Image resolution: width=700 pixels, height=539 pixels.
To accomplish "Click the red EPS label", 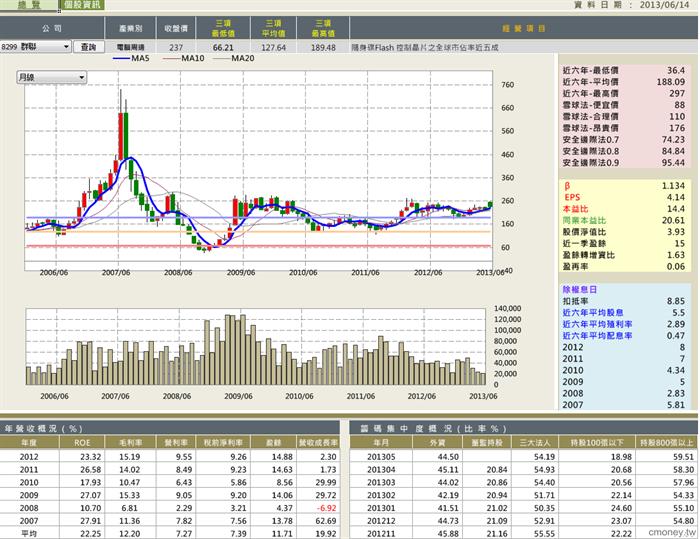I will click(572, 197).
